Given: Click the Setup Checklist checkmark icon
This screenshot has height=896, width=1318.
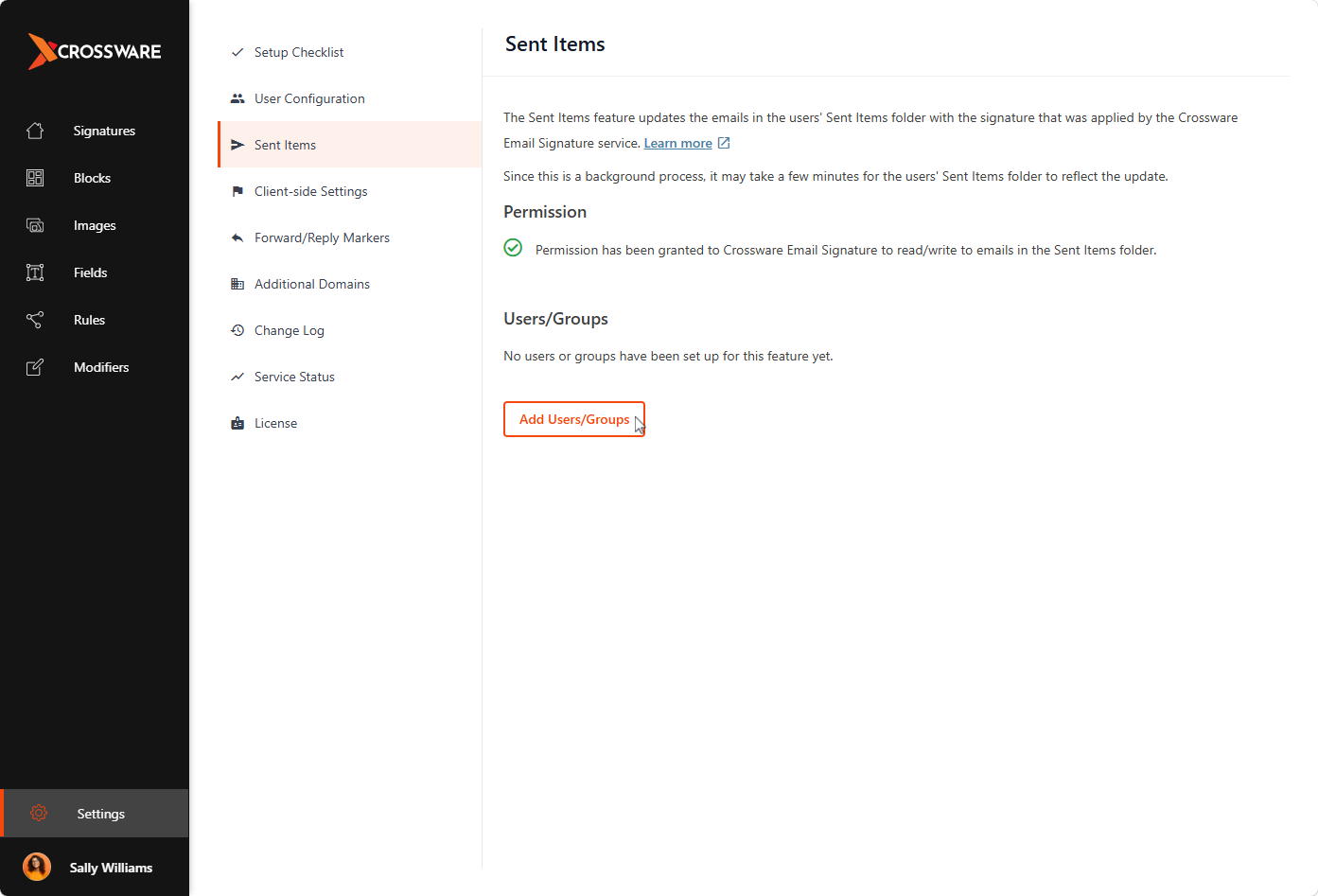Looking at the screenshot, I should click(x=237, y=52).
